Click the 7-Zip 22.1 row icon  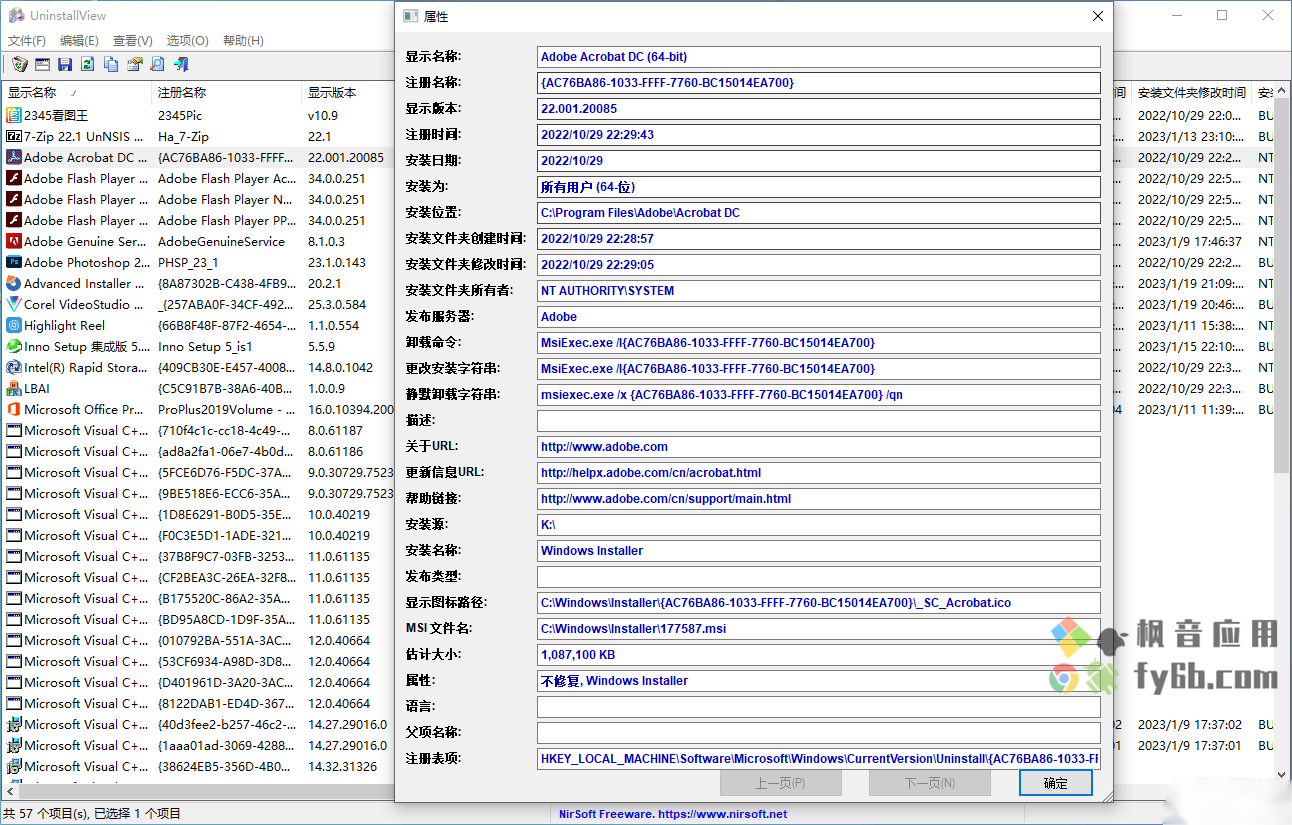pos(14,136)
